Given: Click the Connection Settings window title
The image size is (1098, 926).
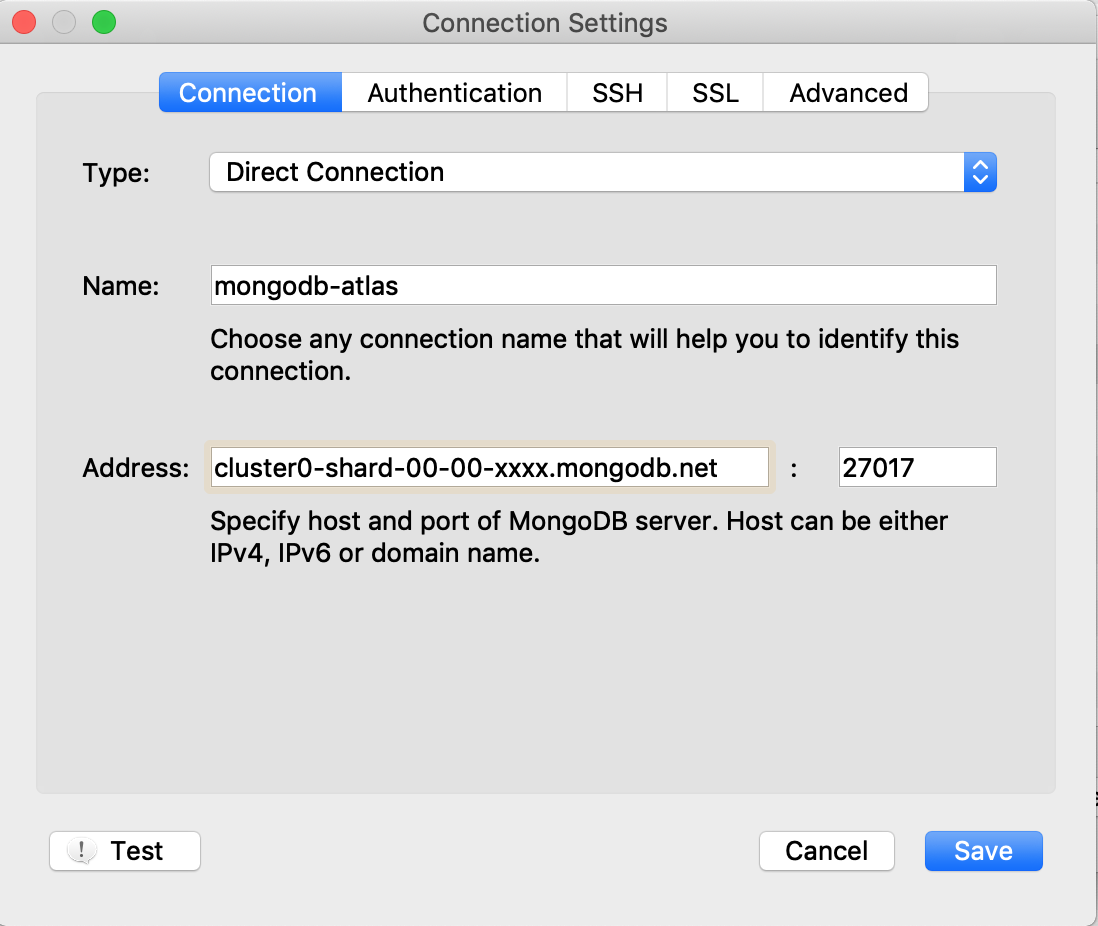Looking at the screenshot, I should coord(545,23).
